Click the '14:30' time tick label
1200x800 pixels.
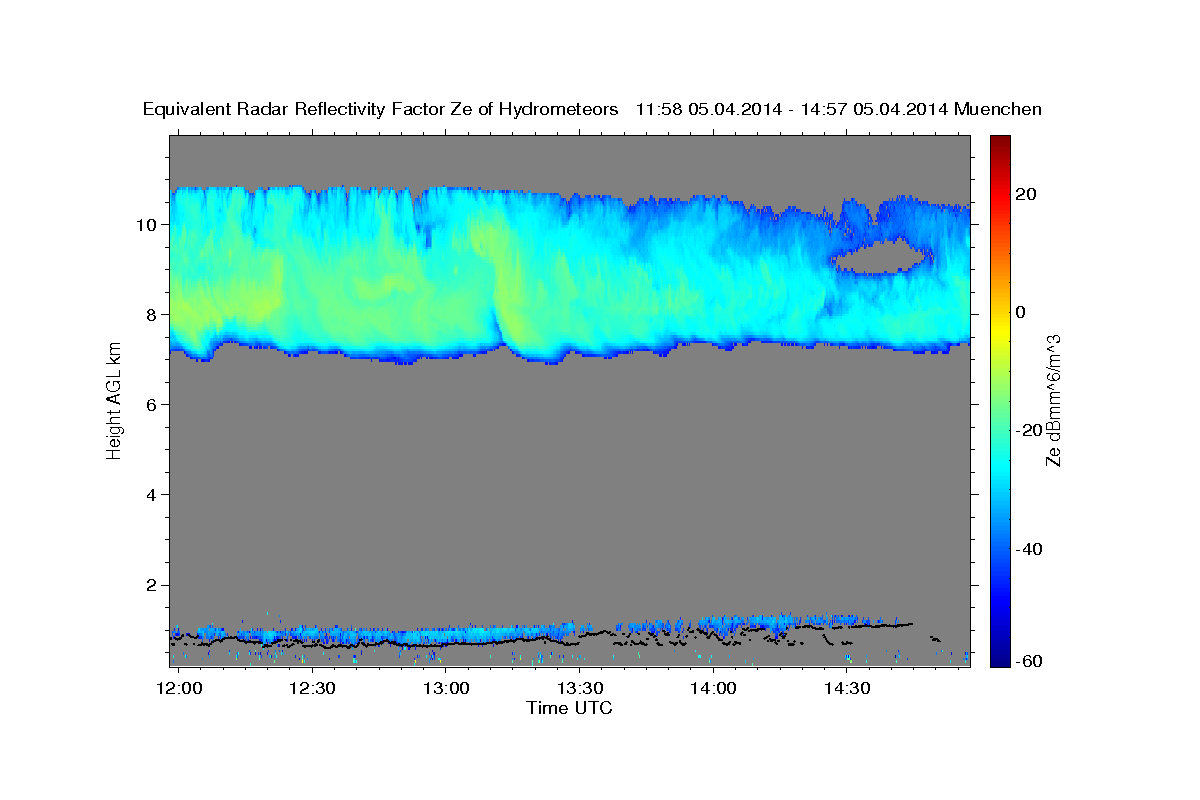click(847, 689)
